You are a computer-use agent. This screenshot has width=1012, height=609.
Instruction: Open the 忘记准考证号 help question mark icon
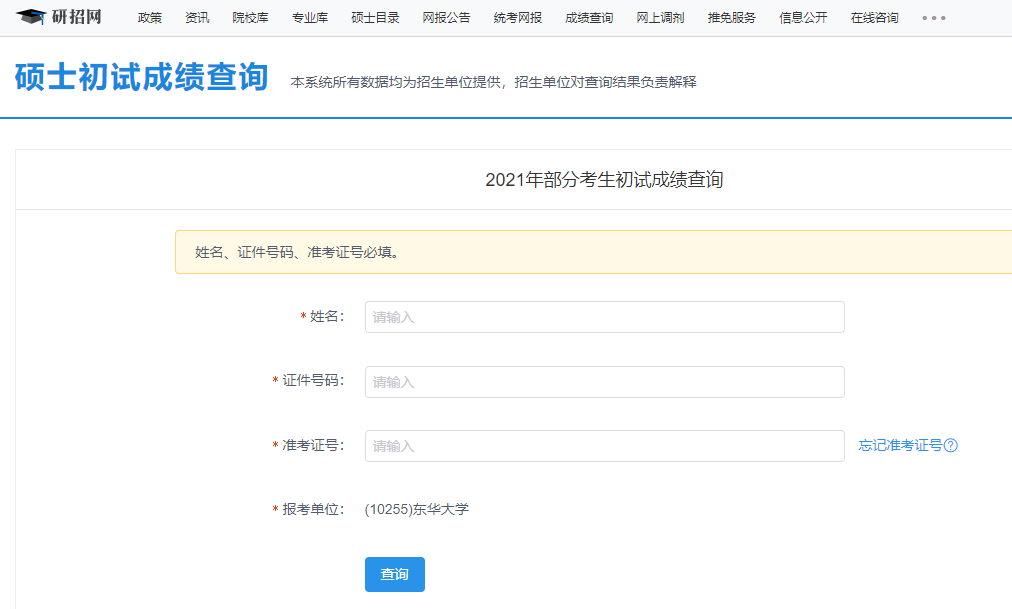click(952, 445)
